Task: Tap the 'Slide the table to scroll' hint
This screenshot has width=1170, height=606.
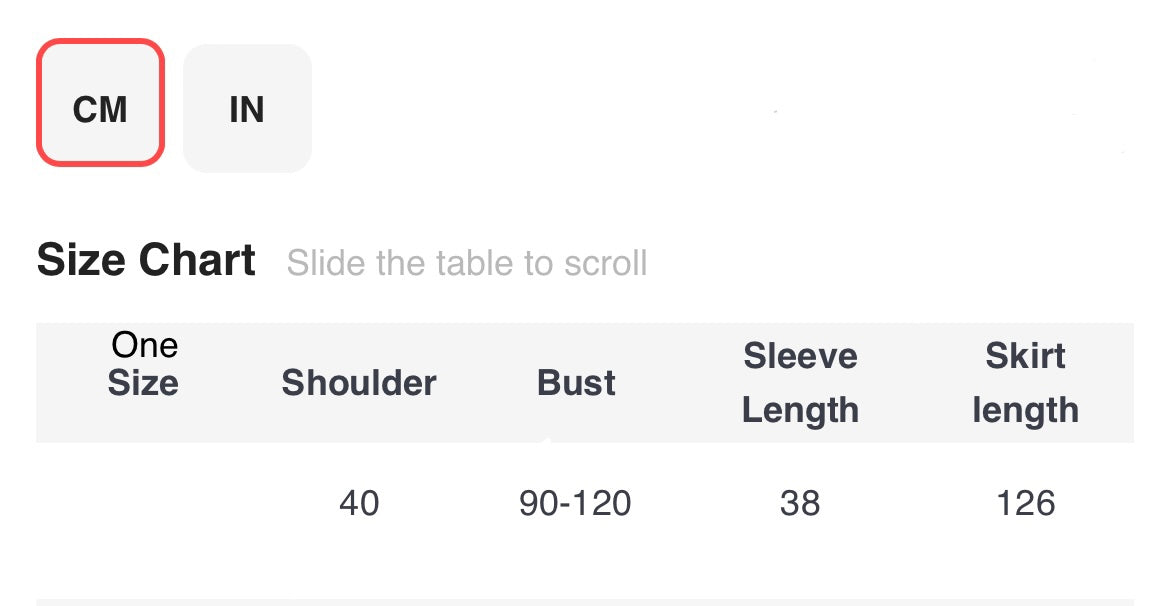Action: (x=467, y=263)
